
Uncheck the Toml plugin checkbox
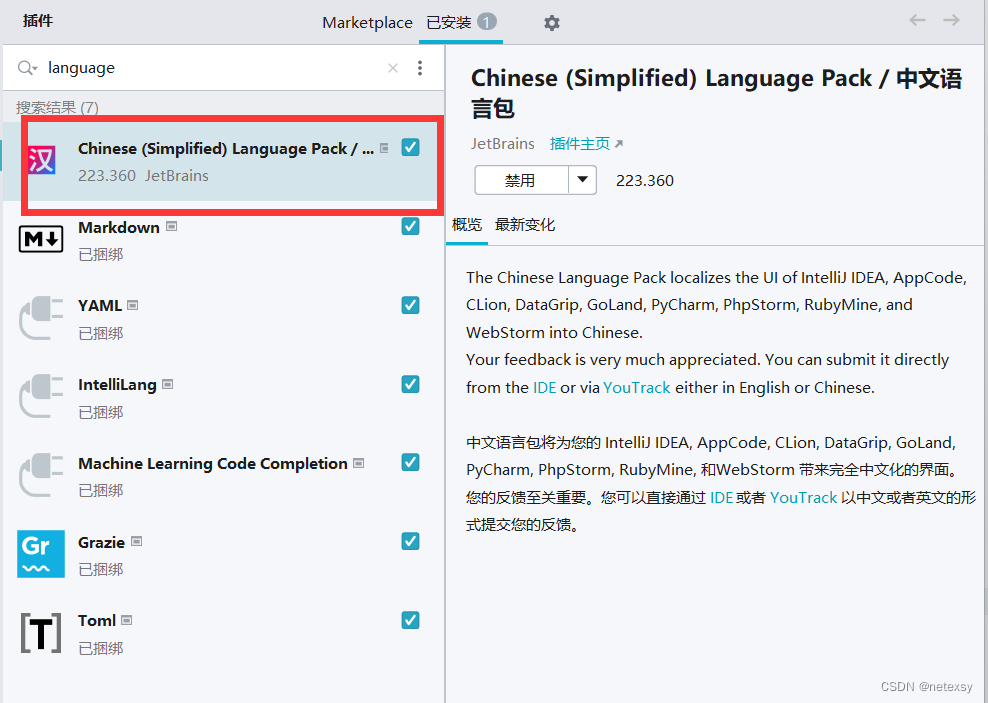click(410, 620)
